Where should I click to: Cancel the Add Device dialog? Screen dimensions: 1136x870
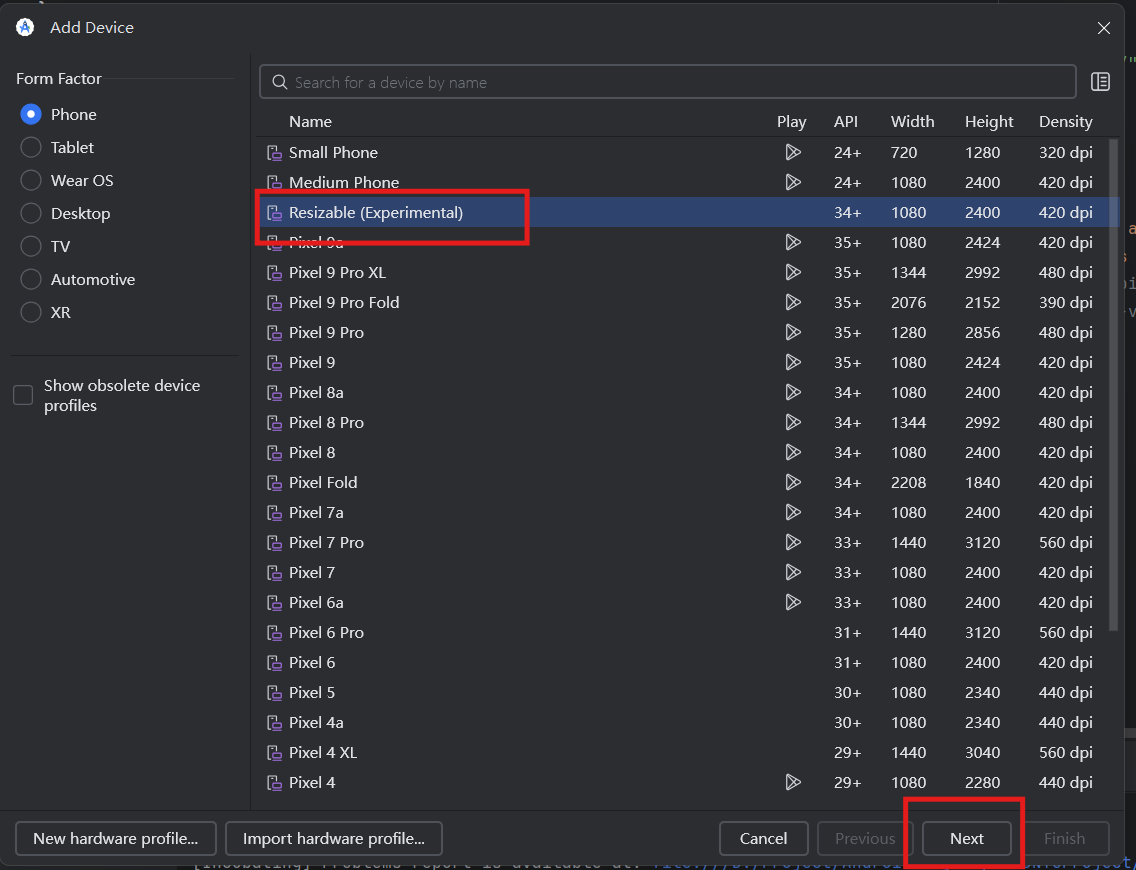[x=763, y=838]
